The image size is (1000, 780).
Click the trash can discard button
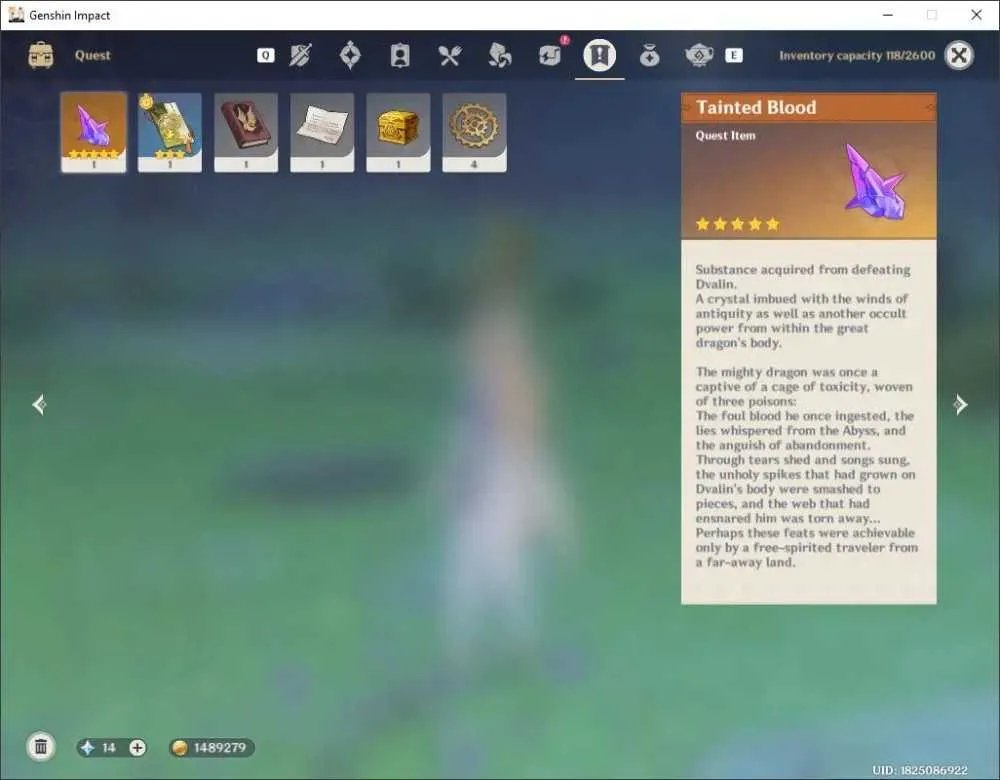[x=41, y=747]
